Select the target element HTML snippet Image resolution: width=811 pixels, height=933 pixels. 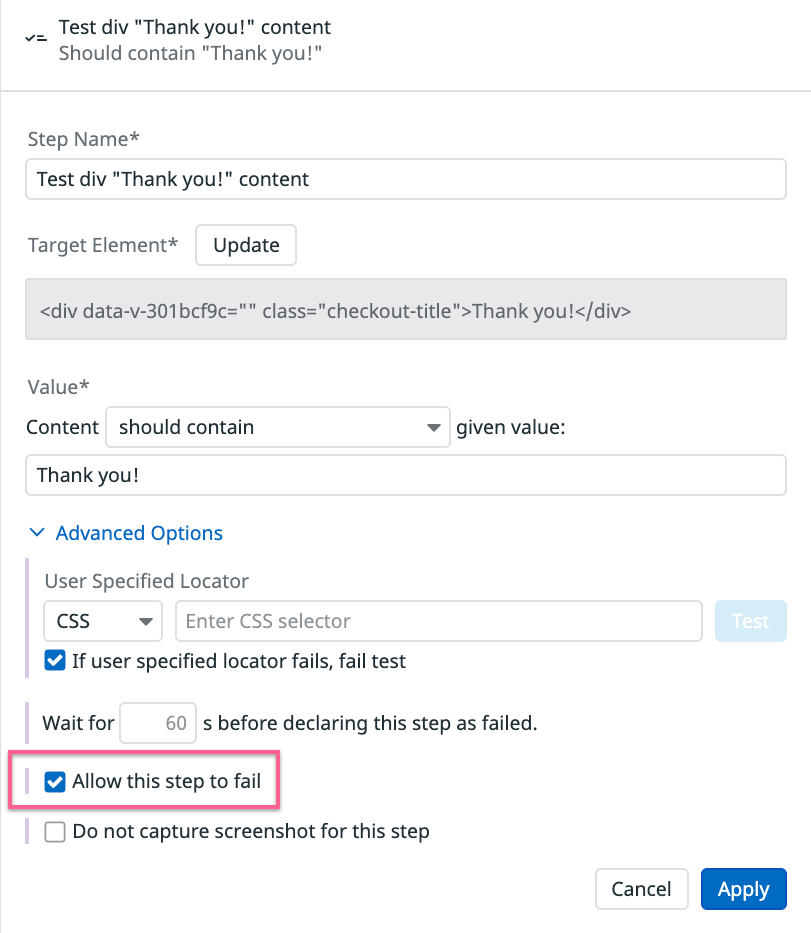coord(405,310)
